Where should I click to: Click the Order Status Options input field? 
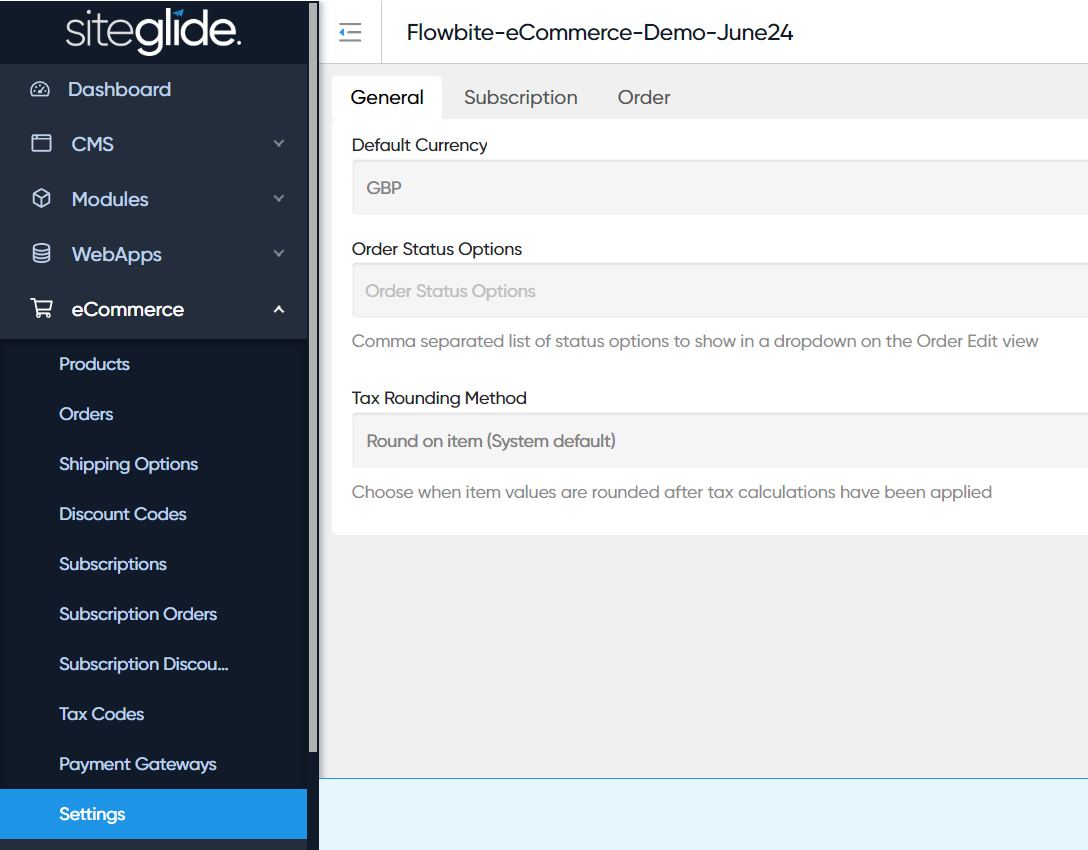pos(718,291)
